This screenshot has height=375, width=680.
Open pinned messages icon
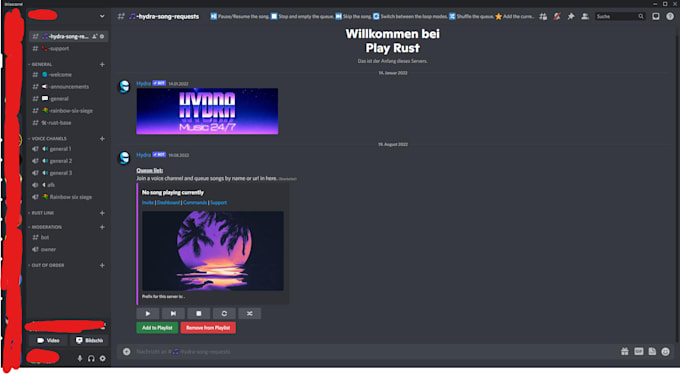click(x=571, y=16)
